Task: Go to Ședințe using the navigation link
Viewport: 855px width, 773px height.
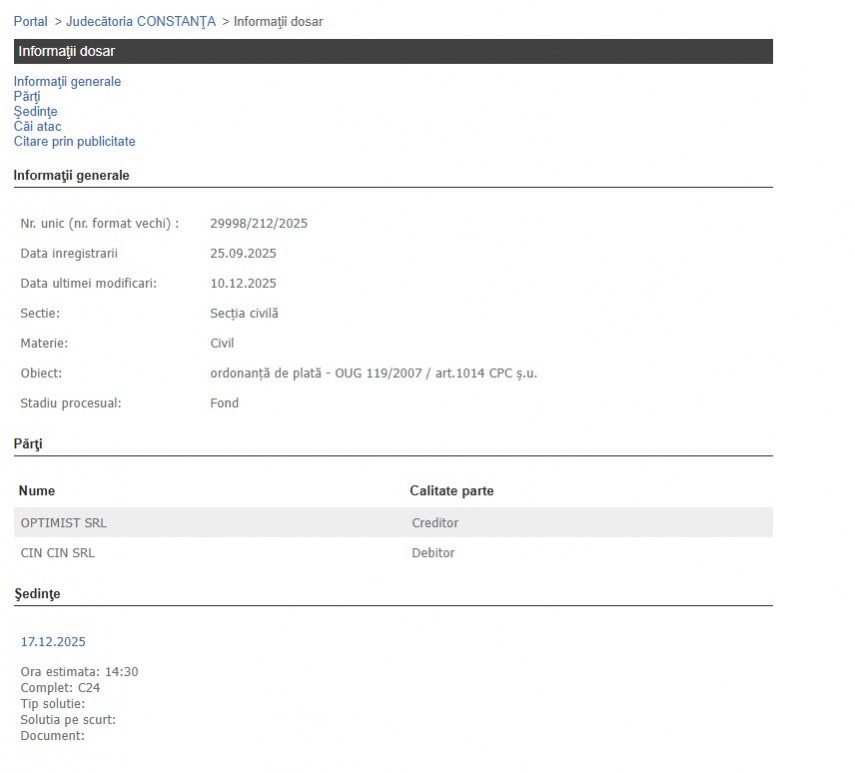Action: (35, 112)
